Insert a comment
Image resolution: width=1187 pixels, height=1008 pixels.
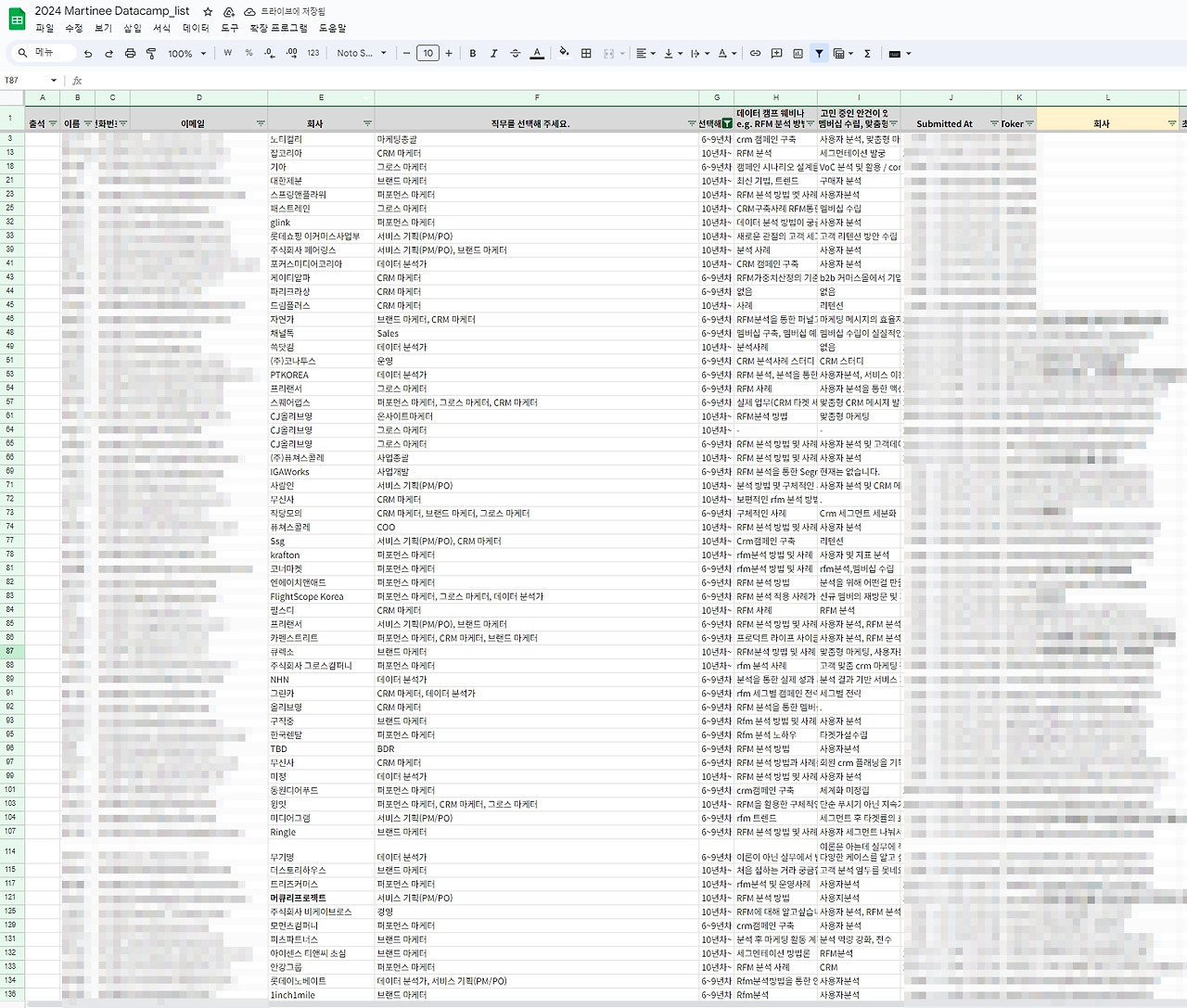pyautogui.click(x=776, y=54)
